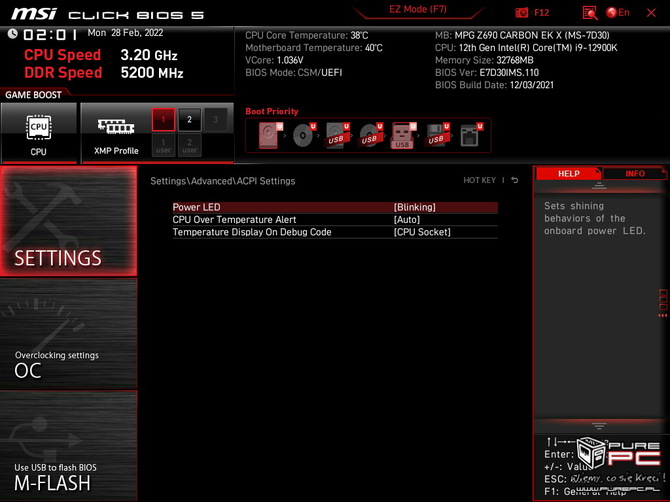Select the network boot device icon
Screen dimensions: 670x502
point(470,135)
